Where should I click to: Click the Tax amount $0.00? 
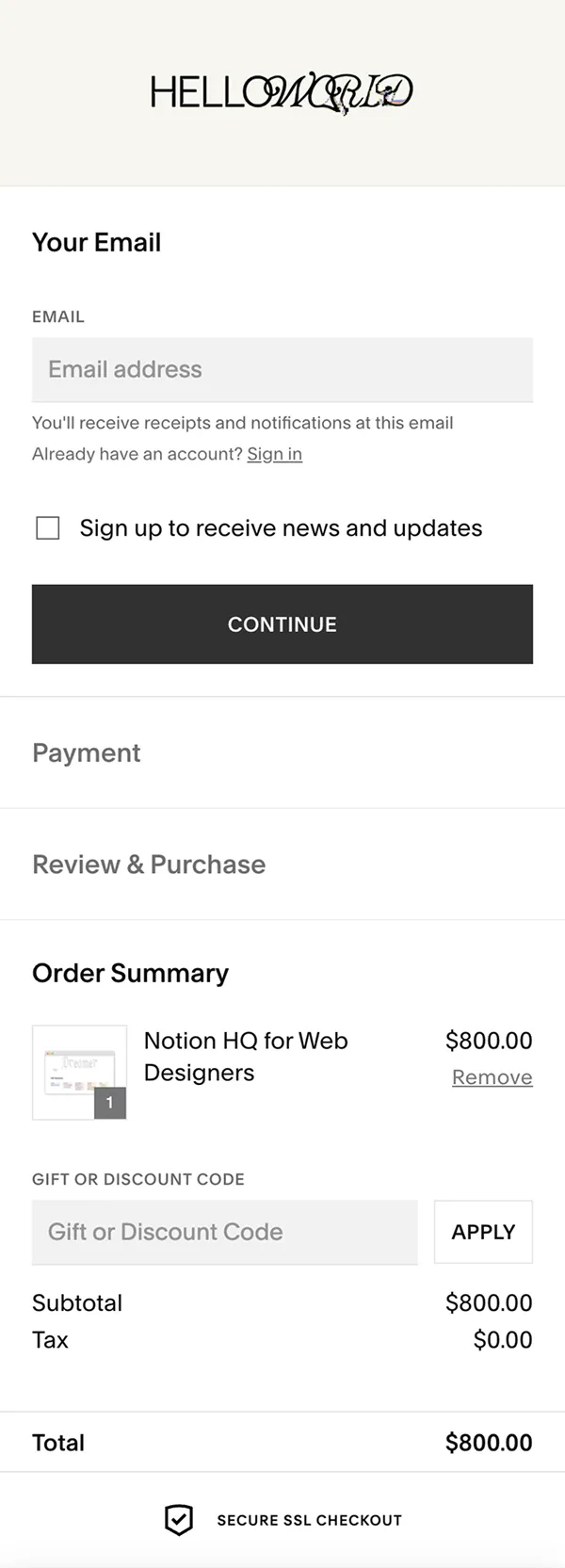point(503,1340)
